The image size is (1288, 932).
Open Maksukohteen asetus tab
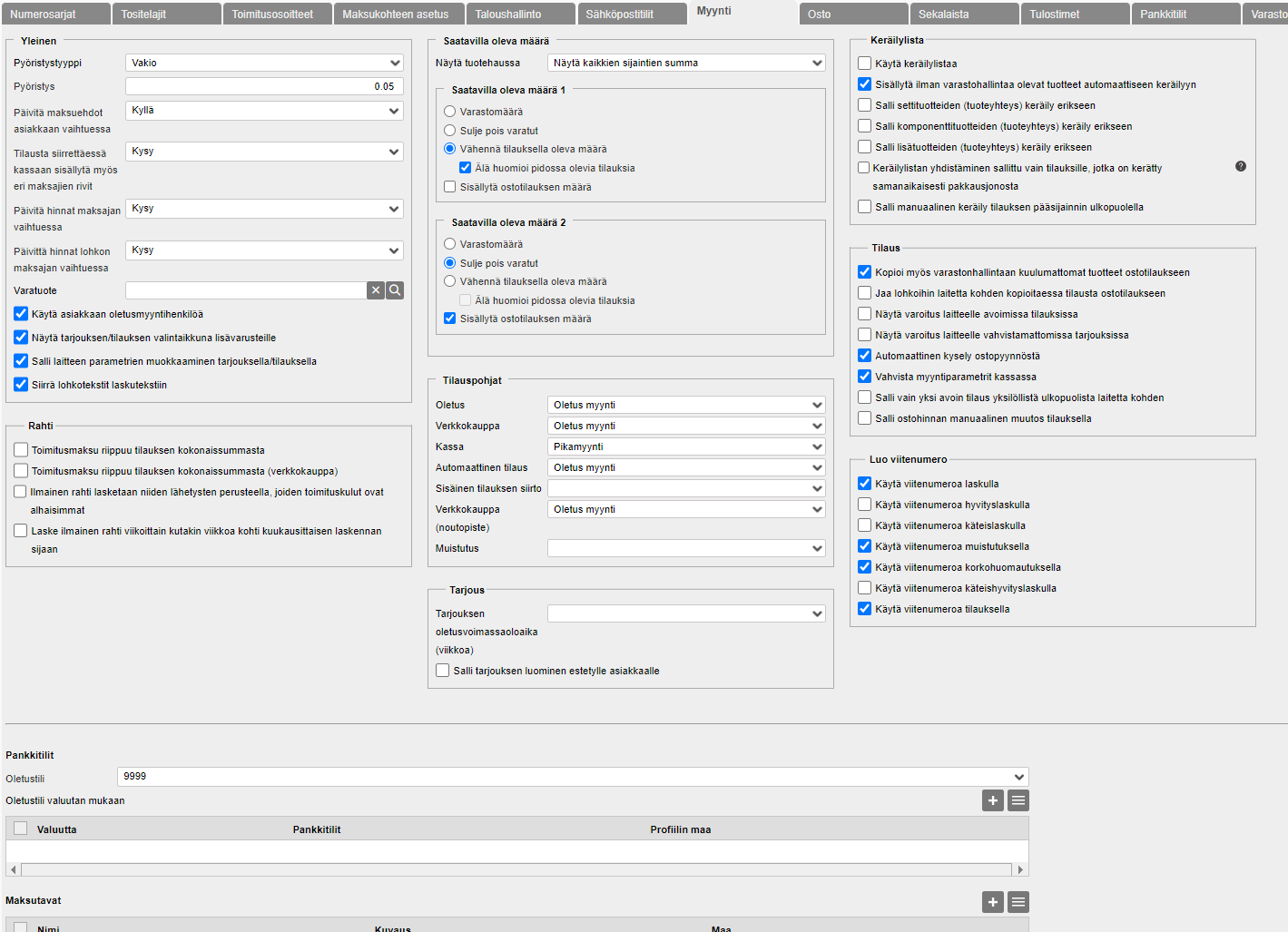[399, 14]
